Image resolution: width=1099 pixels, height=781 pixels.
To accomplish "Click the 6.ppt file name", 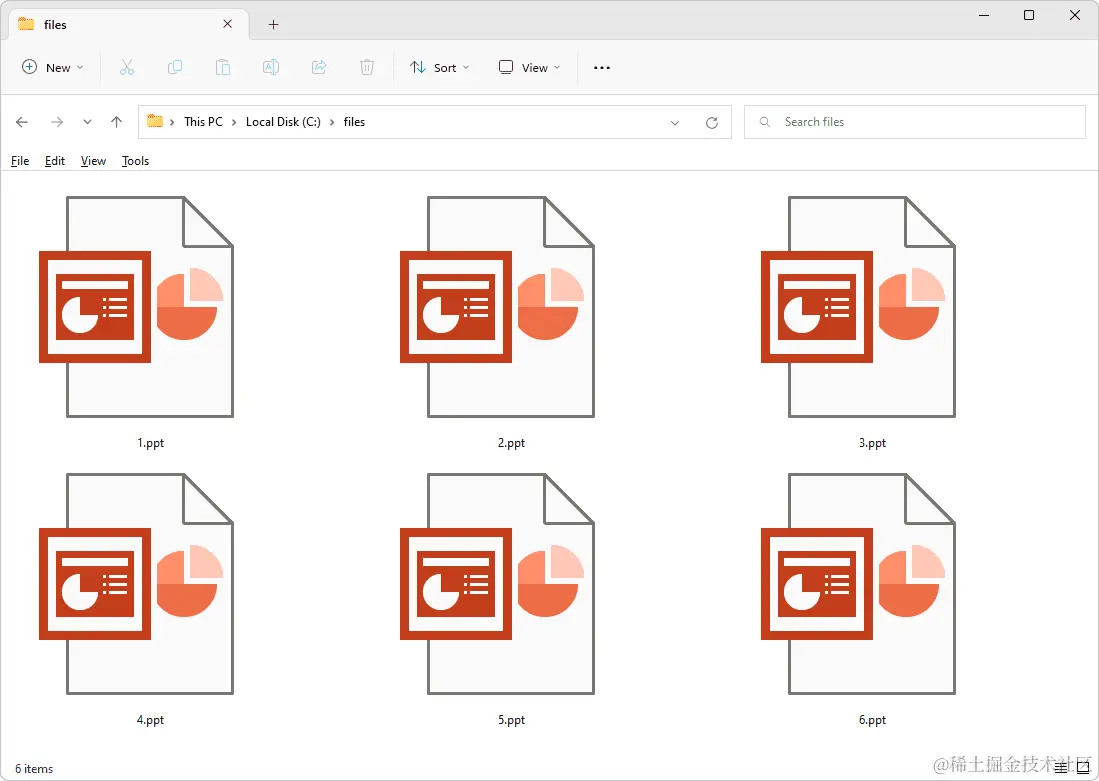I will [x=872, y=720].
